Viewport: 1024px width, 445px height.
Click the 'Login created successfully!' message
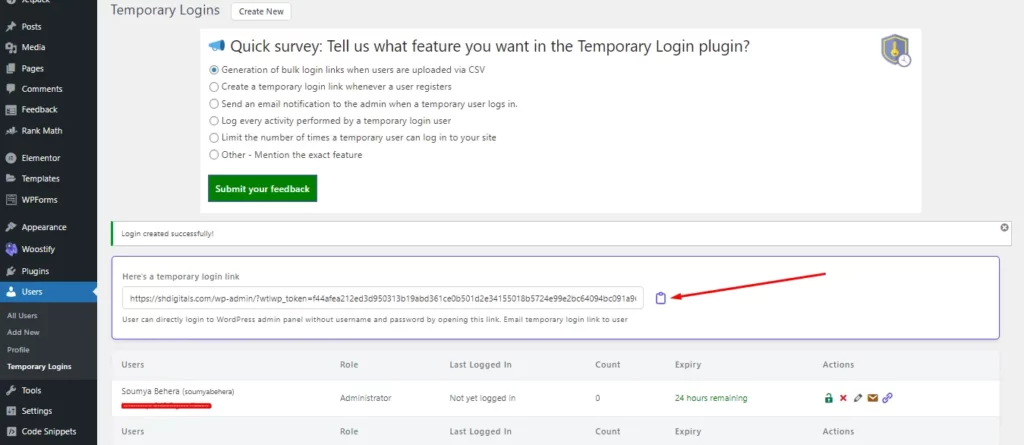click(x=167, y=233)
